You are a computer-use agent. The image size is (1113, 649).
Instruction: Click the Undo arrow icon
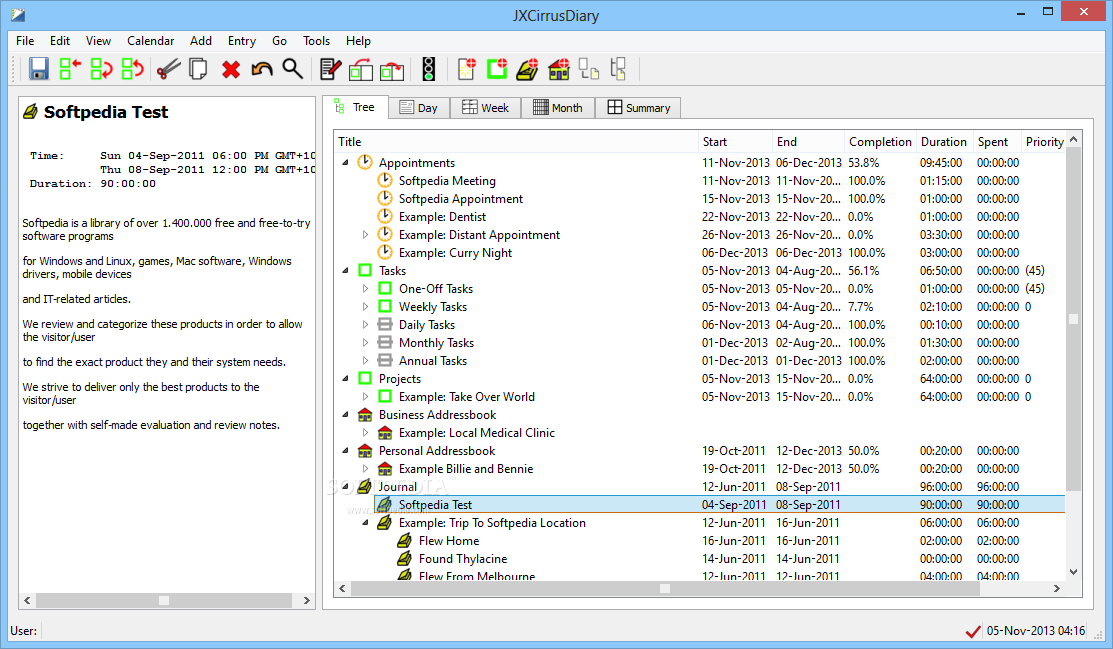tap(262, 69)
